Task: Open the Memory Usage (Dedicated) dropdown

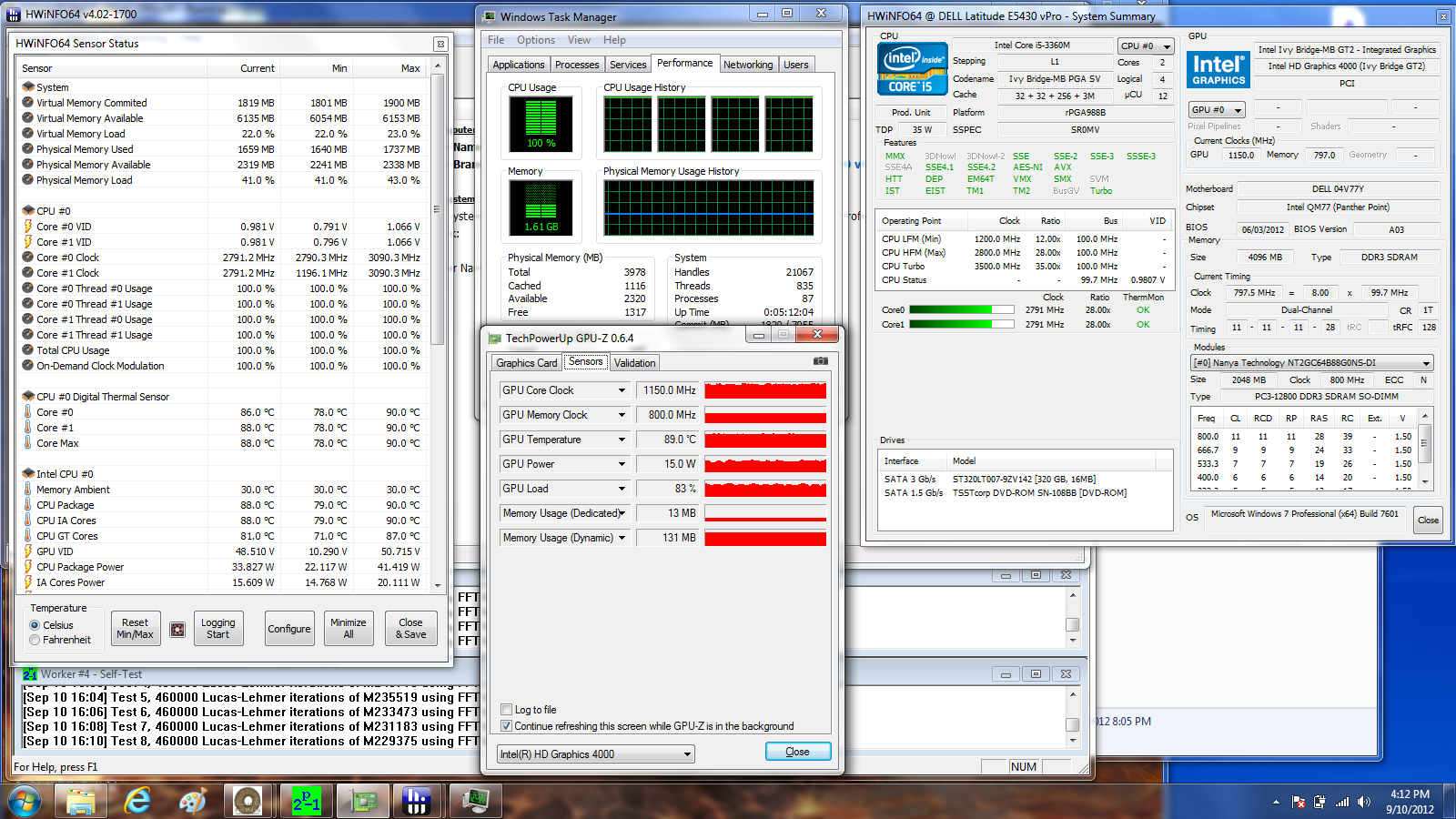Action: [x=622, y=513]
